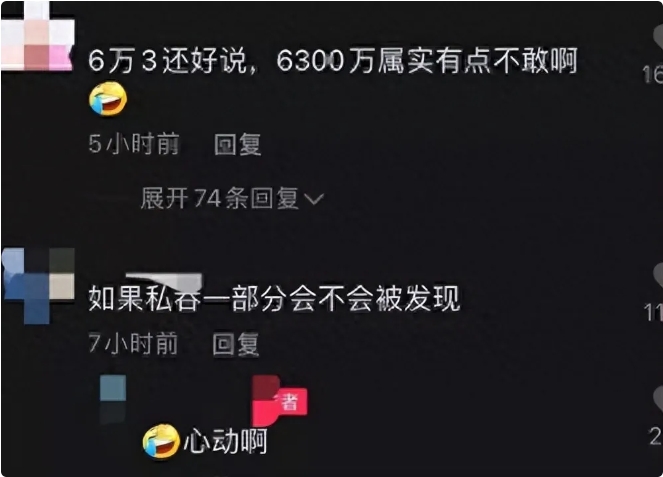Click chevron arrow beside 74条回复

coord(314,199)
